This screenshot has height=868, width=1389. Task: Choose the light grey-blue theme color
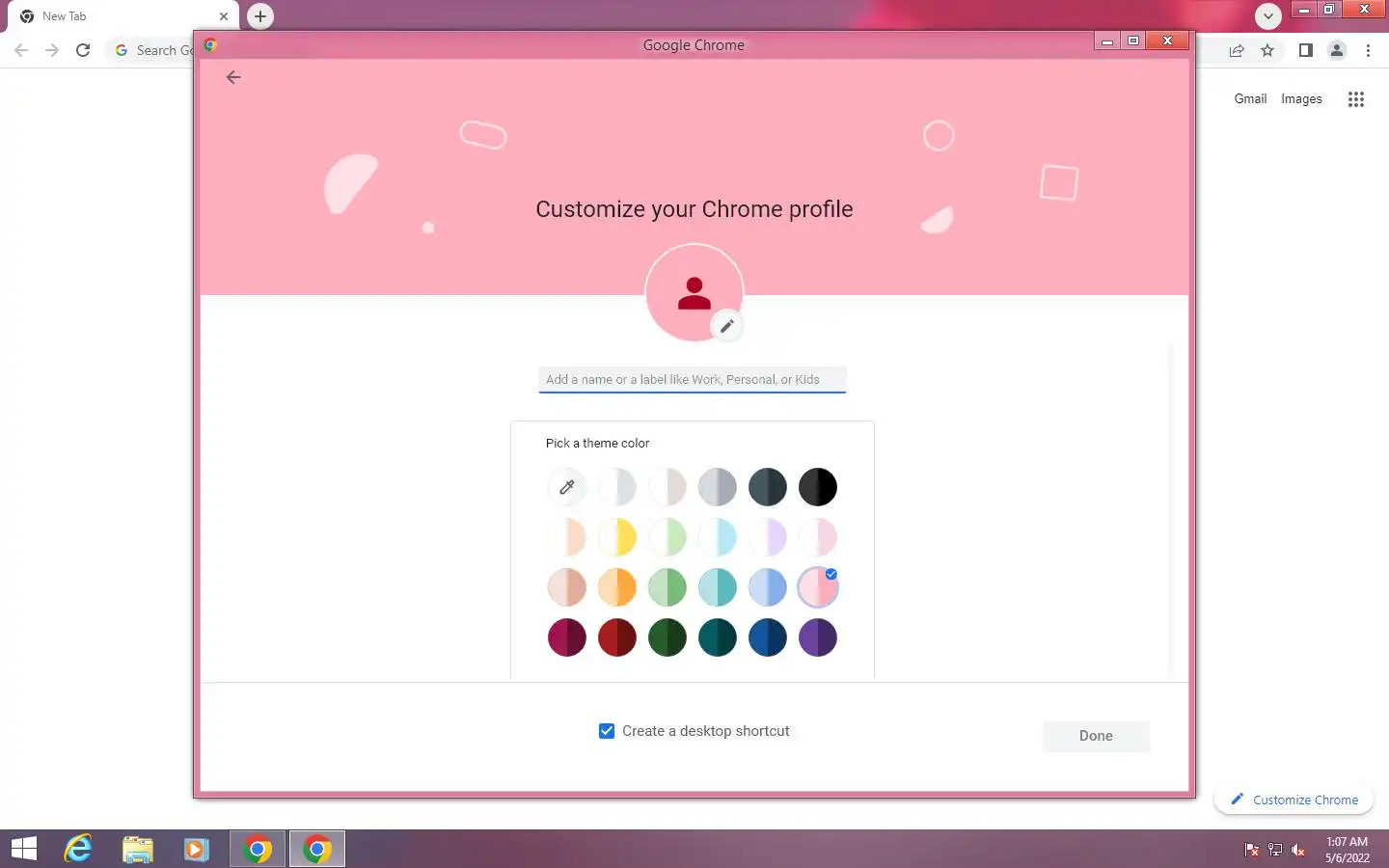[617, 487]
